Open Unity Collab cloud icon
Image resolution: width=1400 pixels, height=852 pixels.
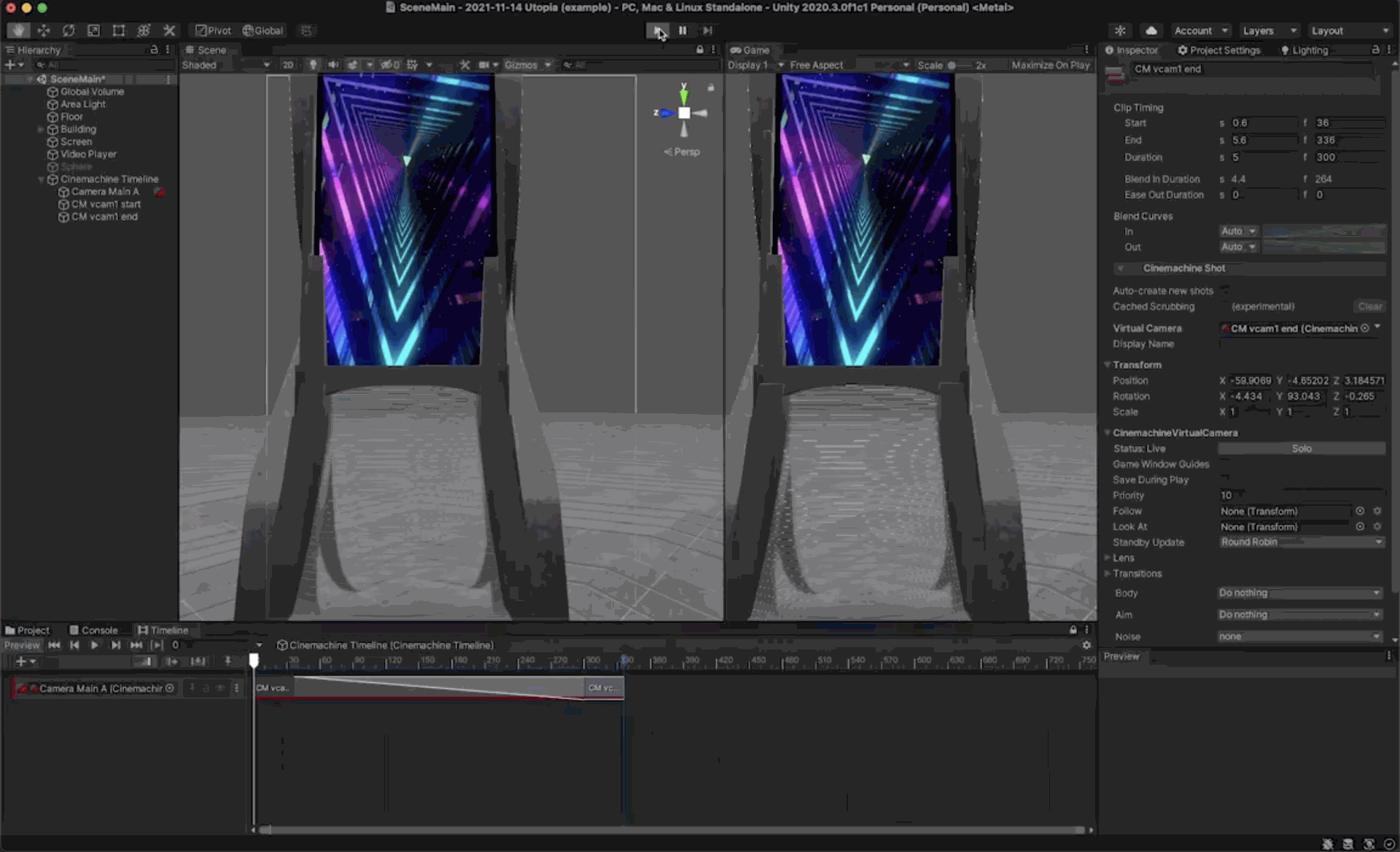pyautogui.click(x=1151, y=31)
